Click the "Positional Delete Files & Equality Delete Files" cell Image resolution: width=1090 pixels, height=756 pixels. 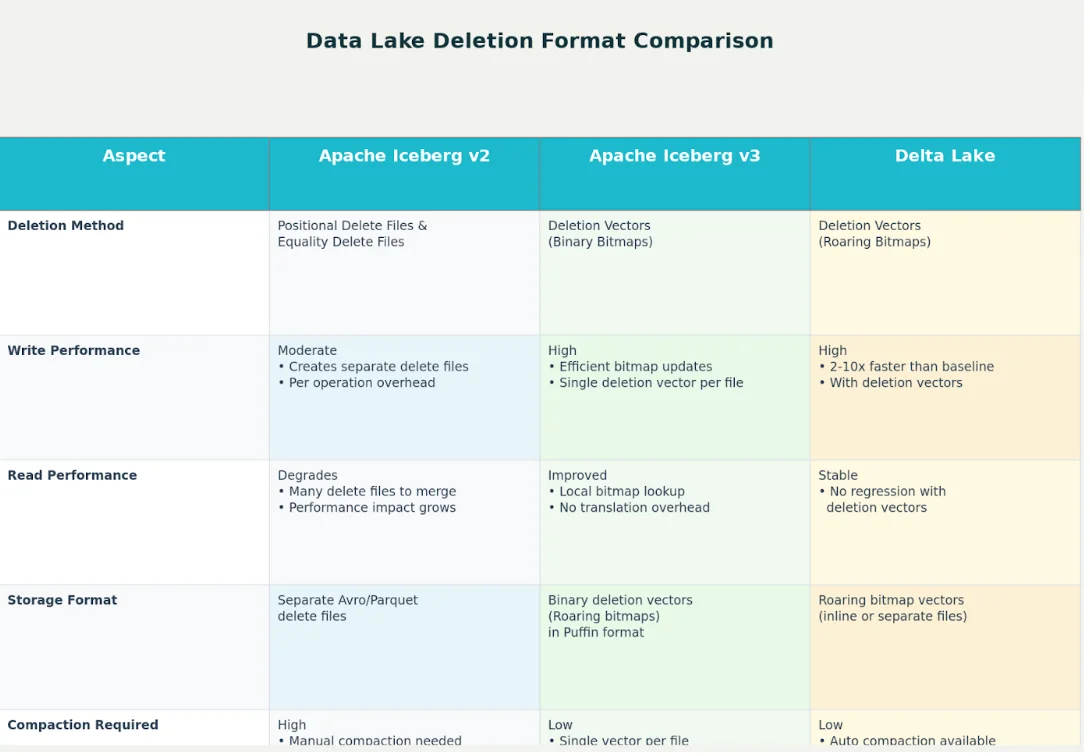tap(352, 234)
